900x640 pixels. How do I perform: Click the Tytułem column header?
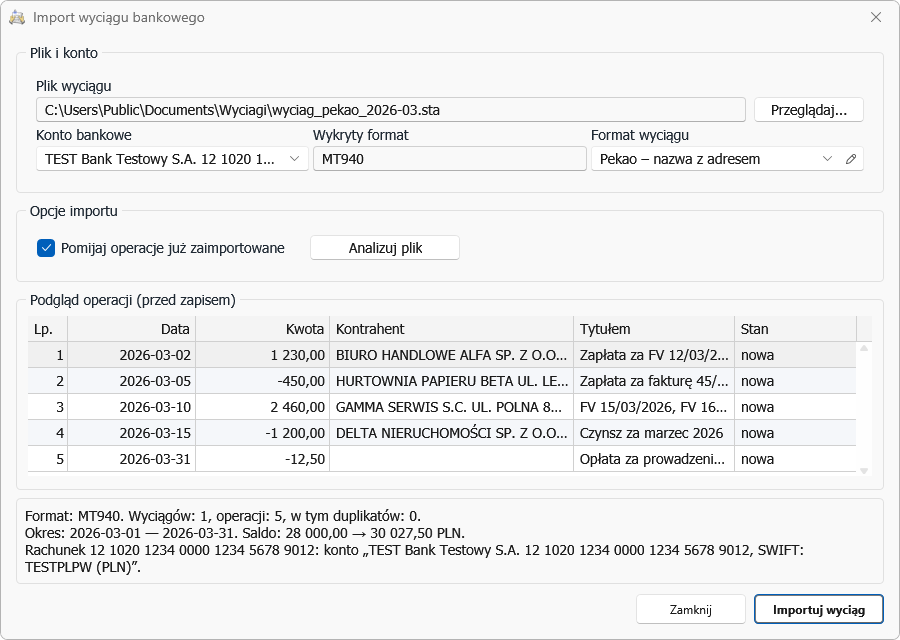[654, 329]
